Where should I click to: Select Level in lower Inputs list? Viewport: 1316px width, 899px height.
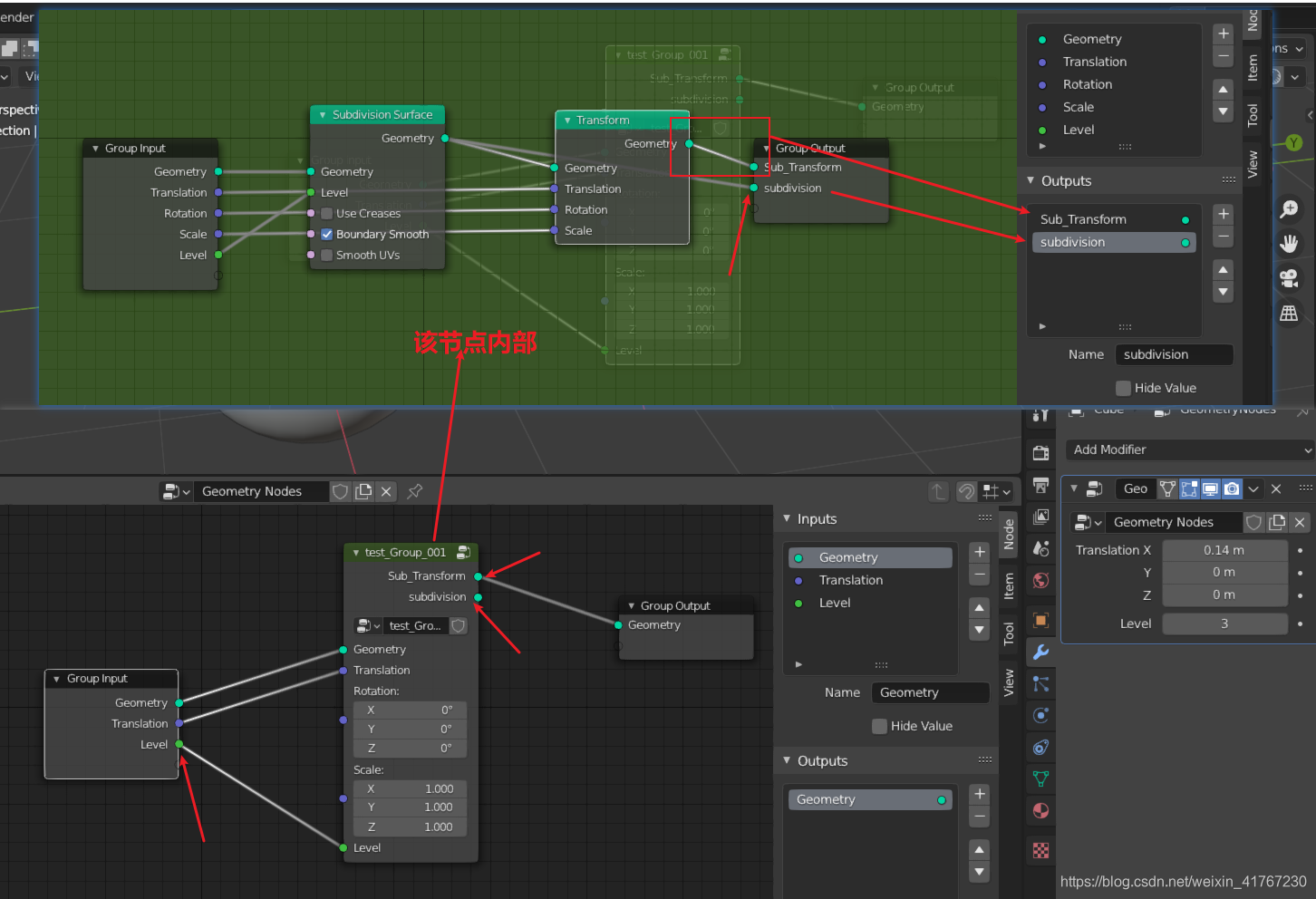[x=870, y=603]
